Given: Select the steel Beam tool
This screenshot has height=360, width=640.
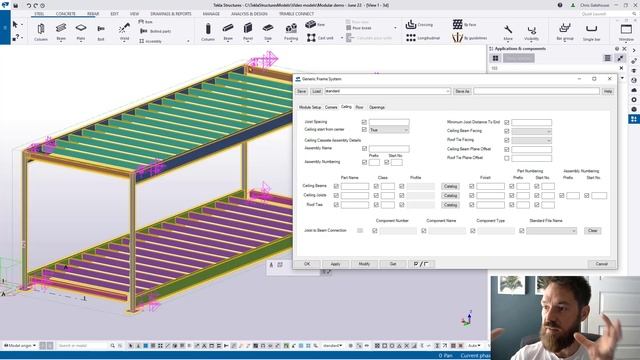Looking at the screenshot, I should tap(61, 32).
